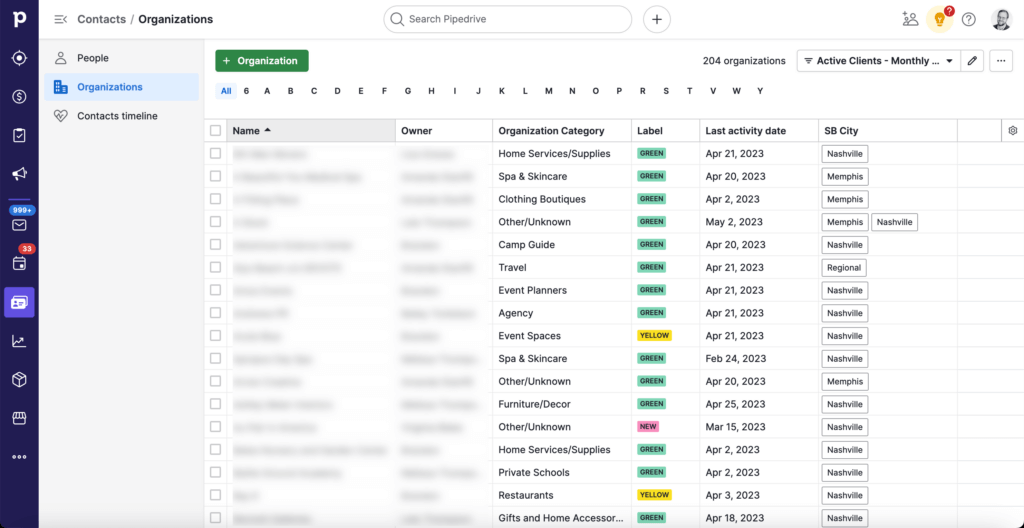
Task: Sort by the SB City header
Action: coord(888,131)
